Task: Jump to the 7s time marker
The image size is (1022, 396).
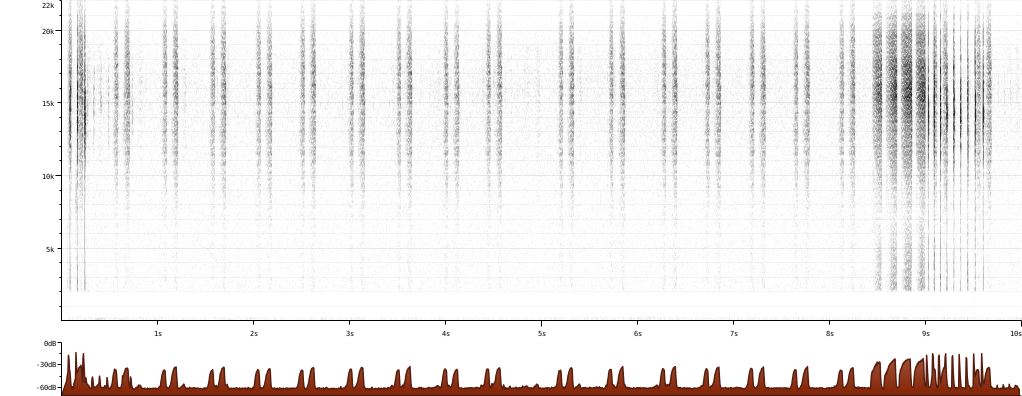Action: (734, 333)
